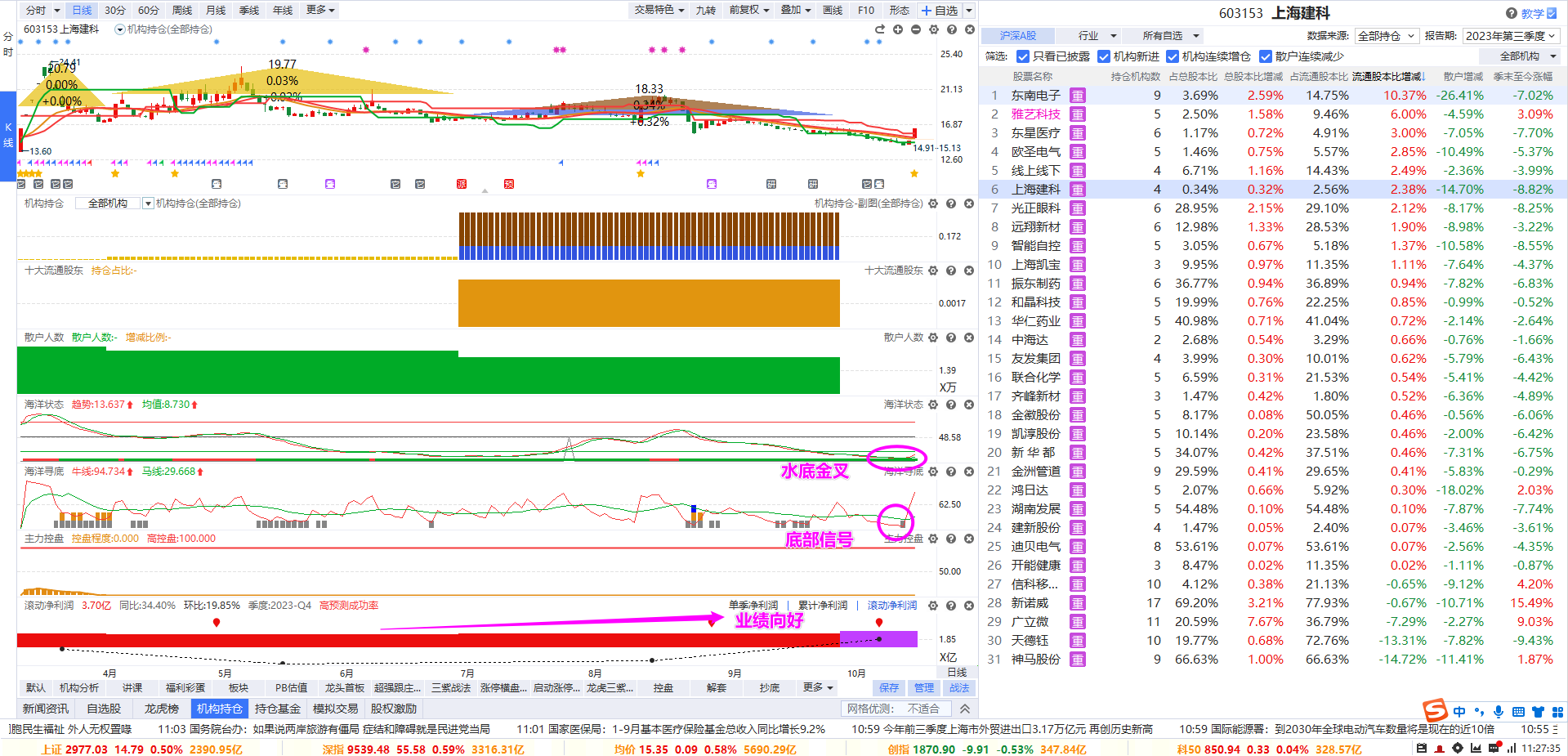Click the 九转 button

pyautogui.click(x=705, y=10)
